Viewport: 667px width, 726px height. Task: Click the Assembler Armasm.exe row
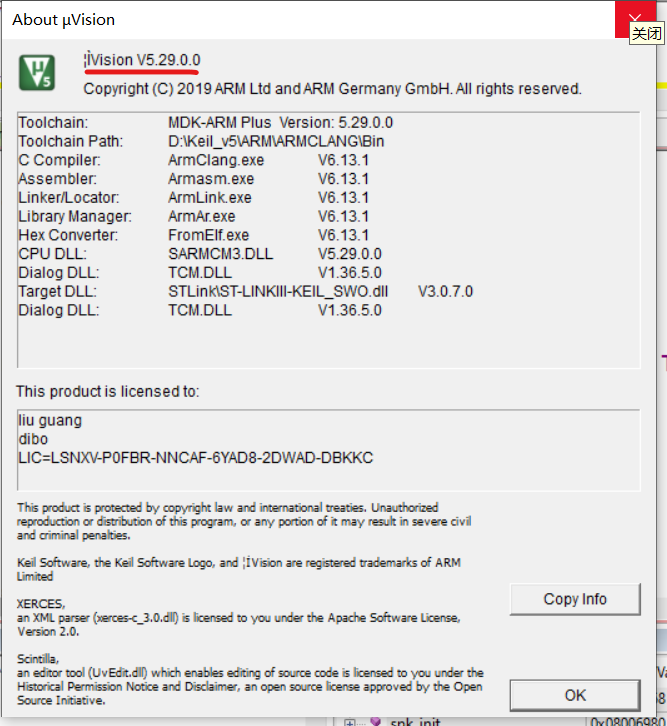(193, 179)
